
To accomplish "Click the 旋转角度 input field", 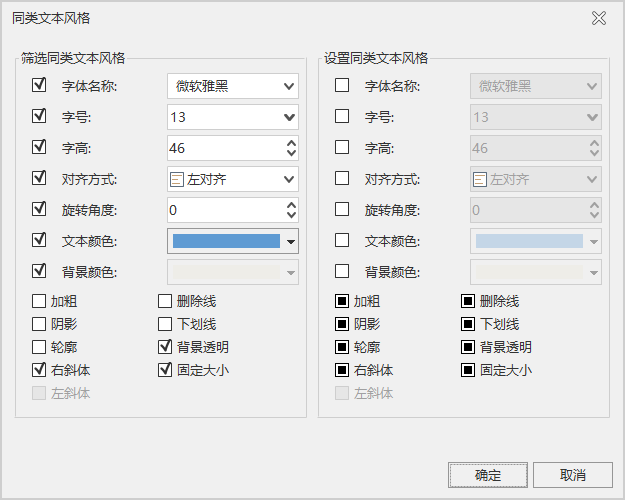I will [224, 210].
